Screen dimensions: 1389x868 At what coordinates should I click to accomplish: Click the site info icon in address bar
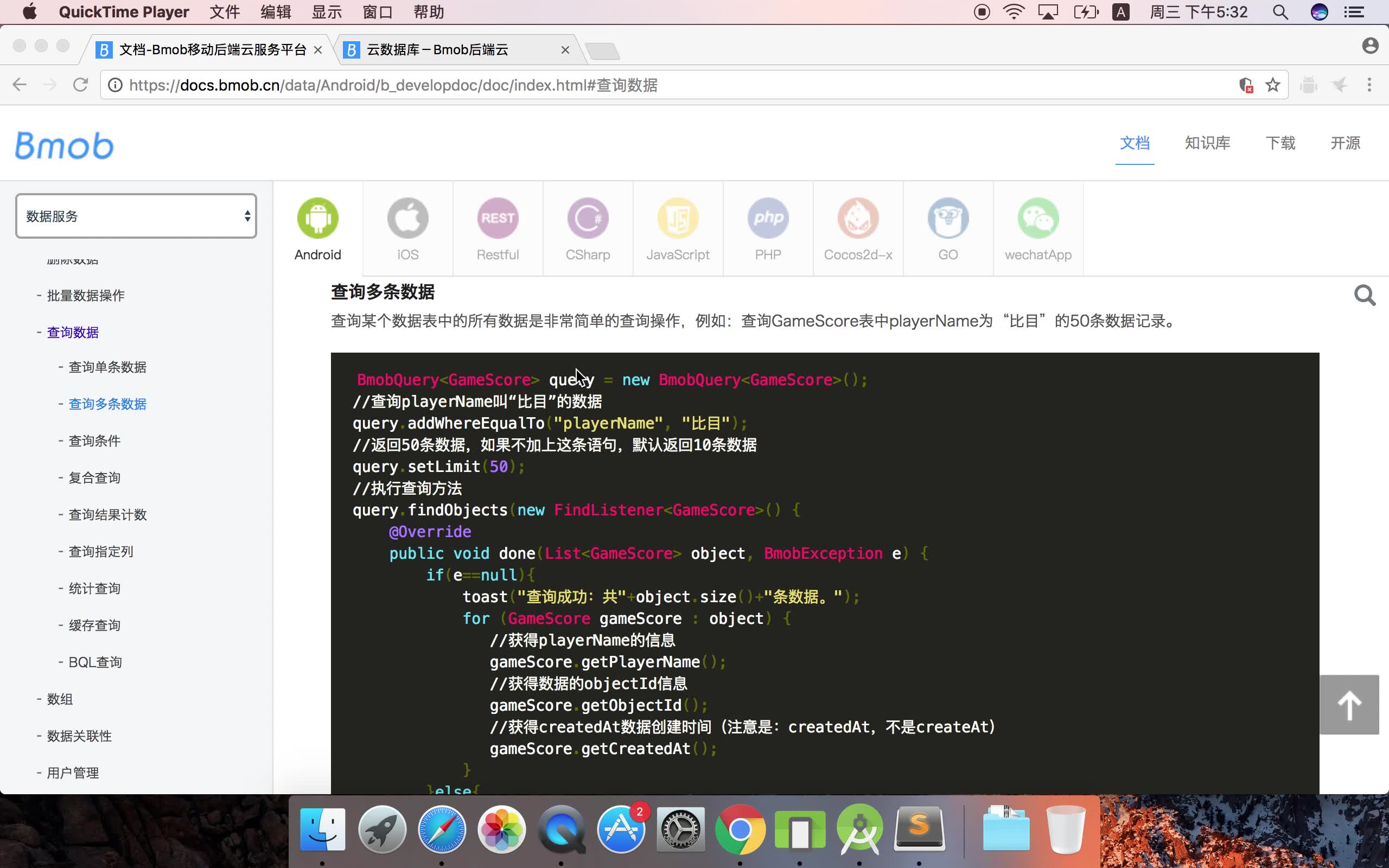116,85
